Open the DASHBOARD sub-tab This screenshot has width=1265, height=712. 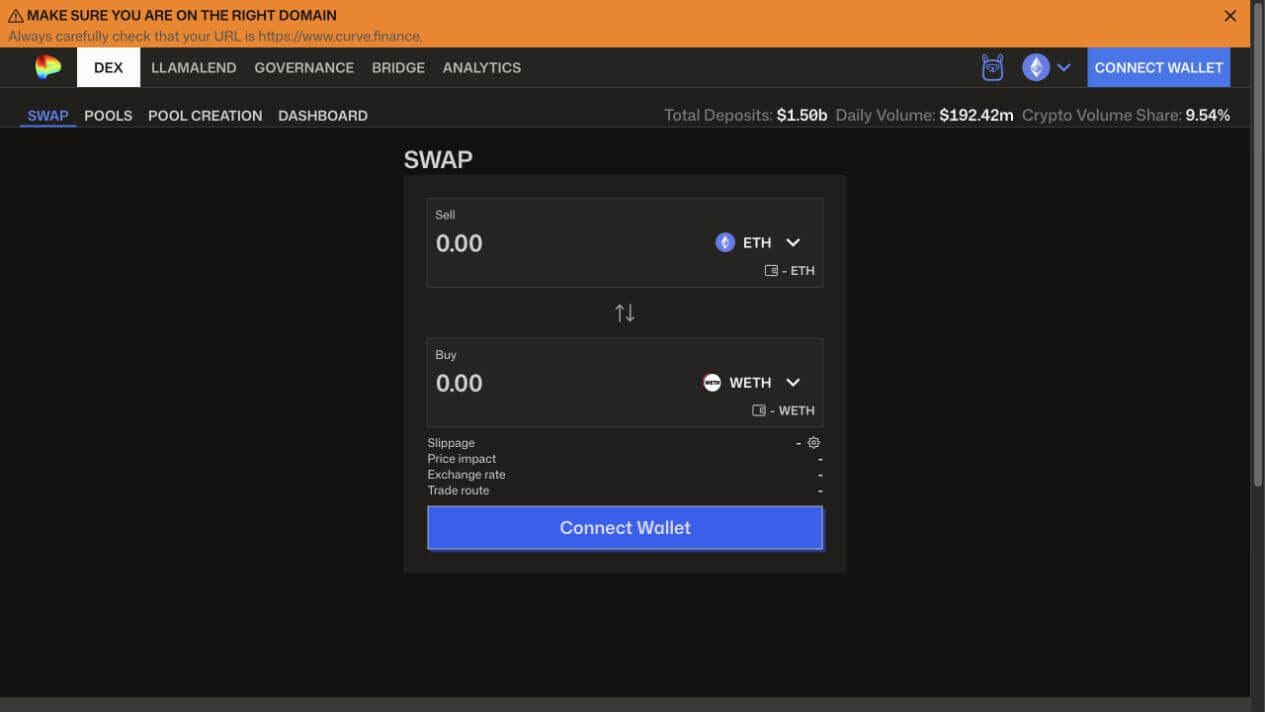pyautogui.click(x=323, y=115)
